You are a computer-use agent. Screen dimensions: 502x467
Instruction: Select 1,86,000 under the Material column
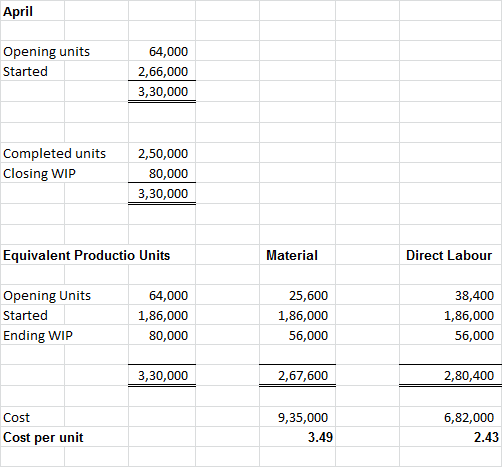pos(303,315)
